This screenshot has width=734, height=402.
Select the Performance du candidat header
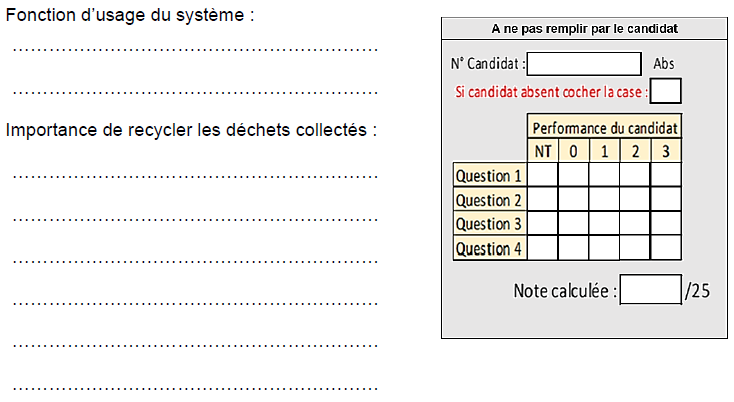[604, 126]
